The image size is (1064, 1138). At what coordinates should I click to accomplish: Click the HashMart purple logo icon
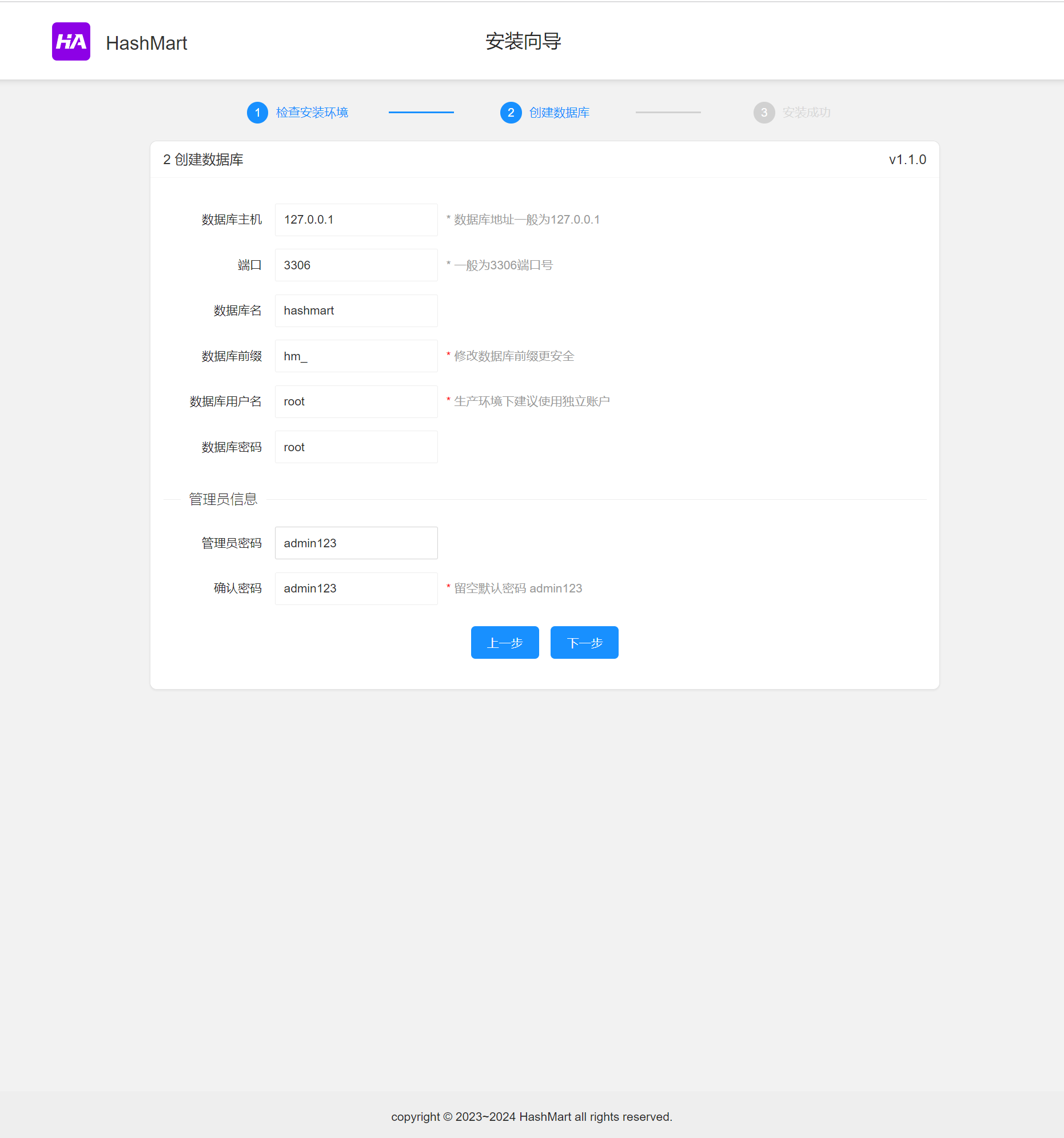tap(71, 41)
